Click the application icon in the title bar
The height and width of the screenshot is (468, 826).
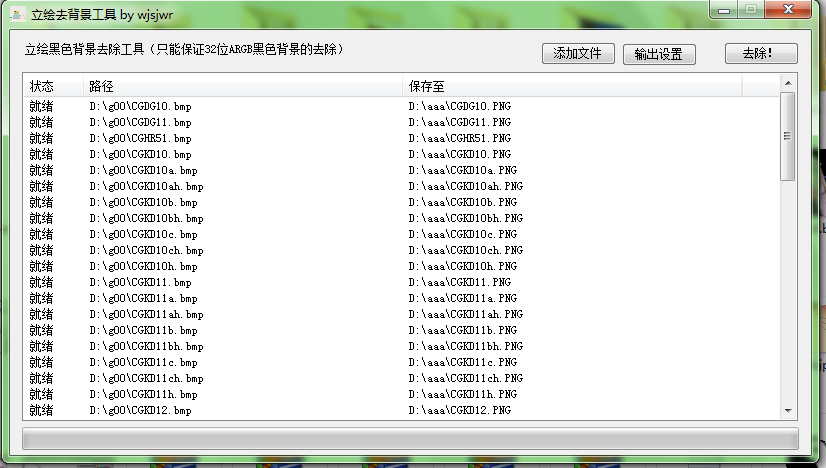tap(17, 14)
